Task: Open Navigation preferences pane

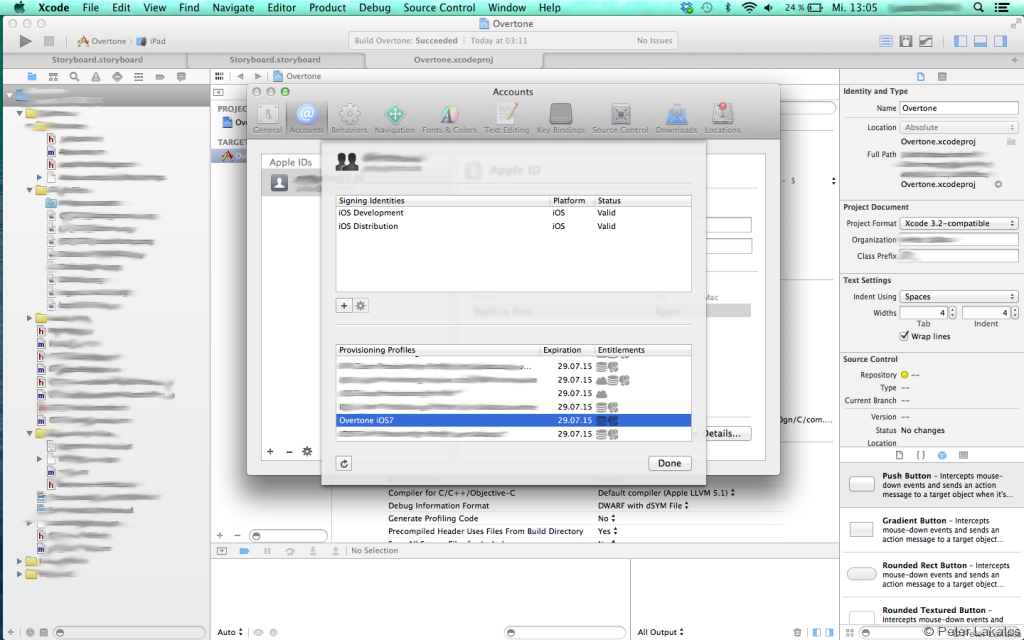Action: [x=394, y=119]
